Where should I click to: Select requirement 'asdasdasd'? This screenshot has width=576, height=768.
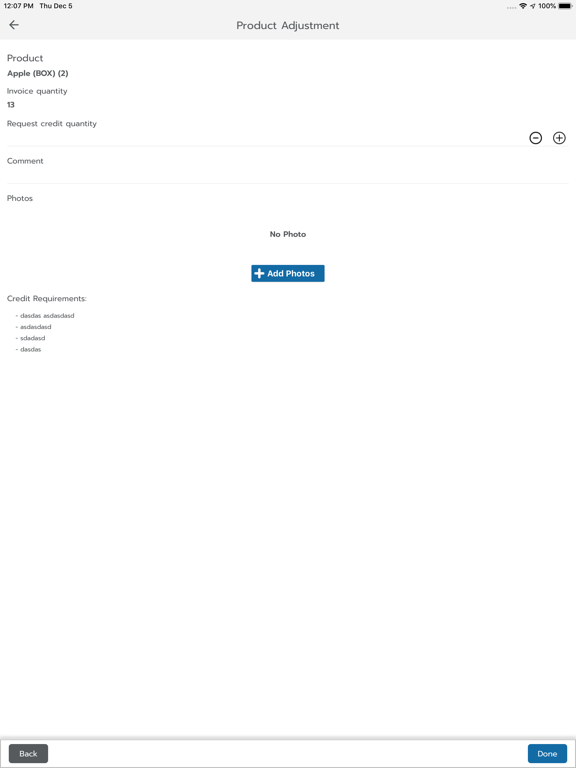[x=36, y=327]
